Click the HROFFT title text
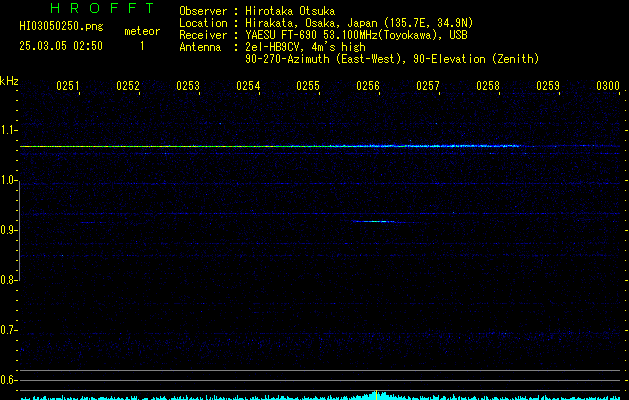Image resolution: width=629 pixels, height=400 pixels. 102,8
